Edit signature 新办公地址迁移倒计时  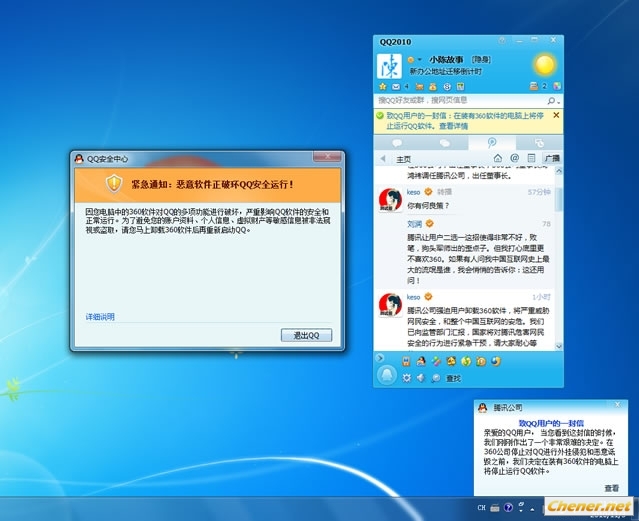pyautogui.click(x=445, y=71)
